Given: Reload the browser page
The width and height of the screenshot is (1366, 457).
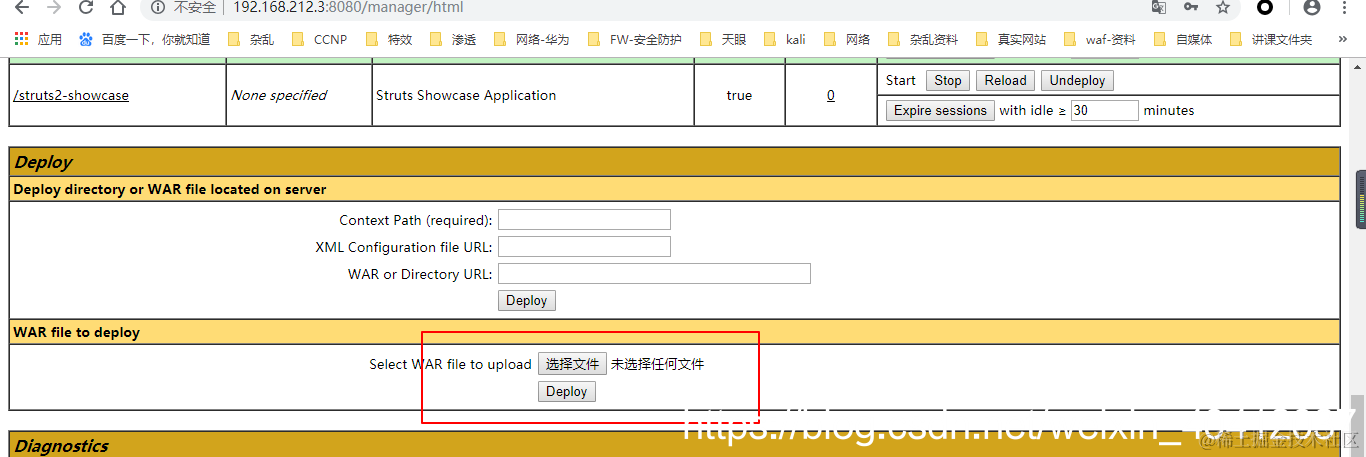Looking at the screenshot, I should click(x=86, y=8).
